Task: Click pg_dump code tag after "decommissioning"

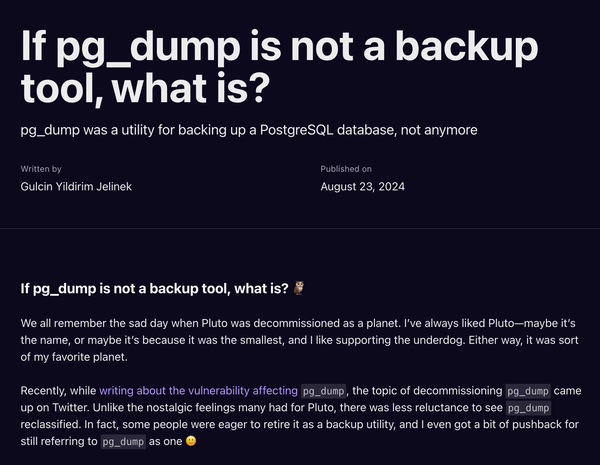Action: (529, 390)
